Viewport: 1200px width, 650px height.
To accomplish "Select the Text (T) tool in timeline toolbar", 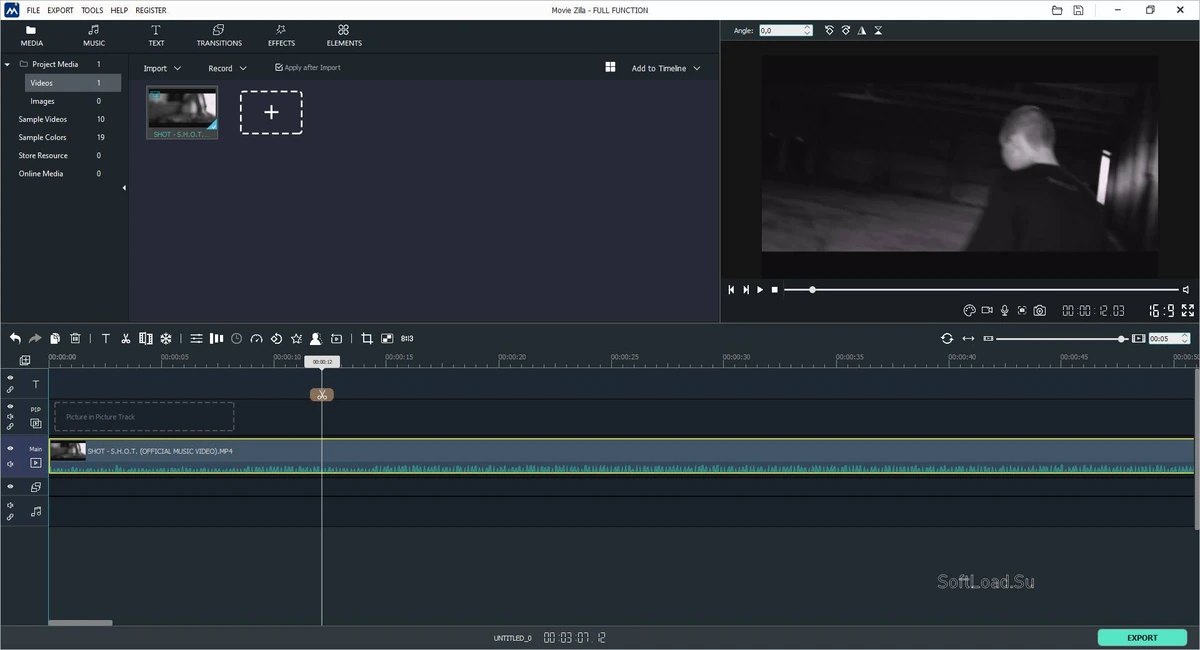I will pos(106,338).
